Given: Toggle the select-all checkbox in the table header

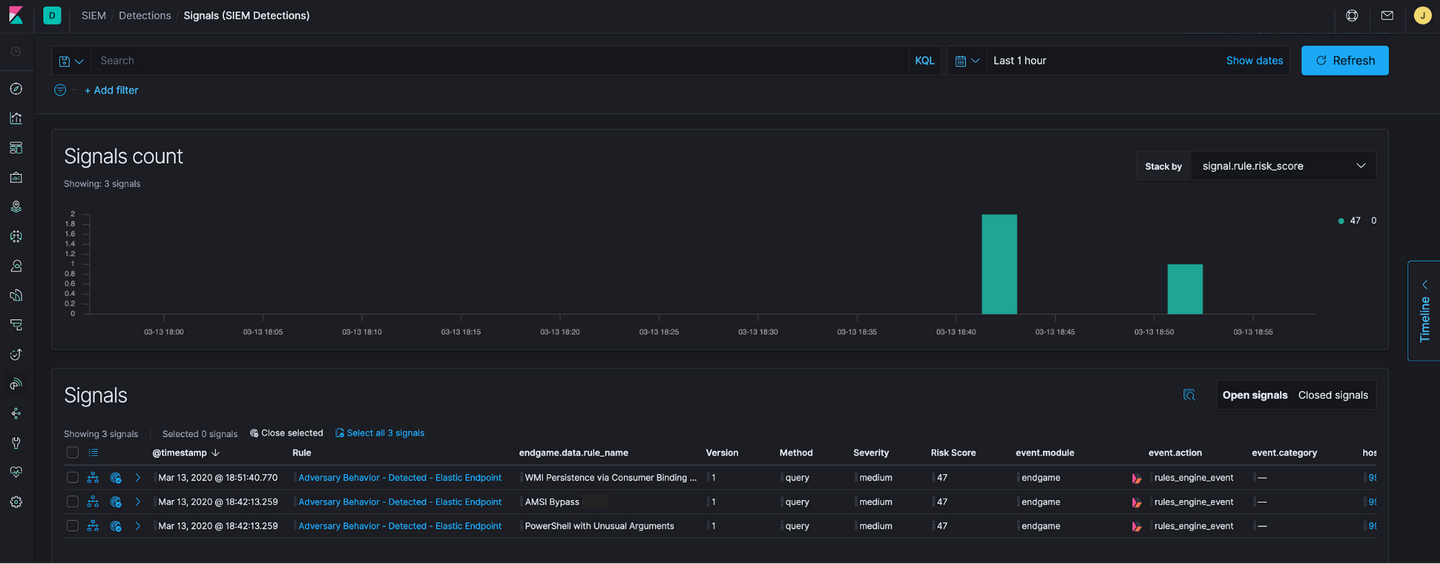Looking at the screenshot, I should (72, 453).
